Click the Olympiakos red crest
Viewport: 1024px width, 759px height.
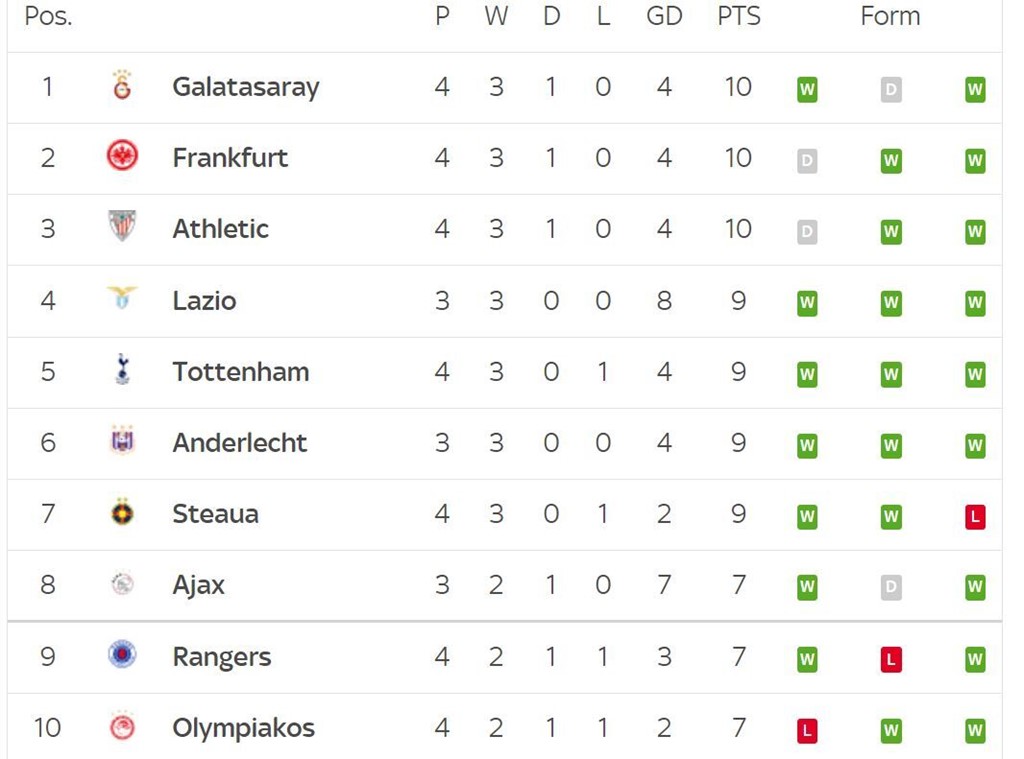pyautogui.click(x=122, y=726)
